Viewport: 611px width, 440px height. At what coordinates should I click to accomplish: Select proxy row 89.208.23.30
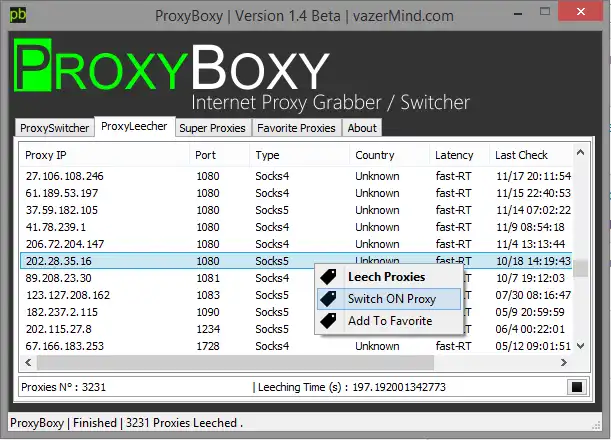(x=296, y=278)
